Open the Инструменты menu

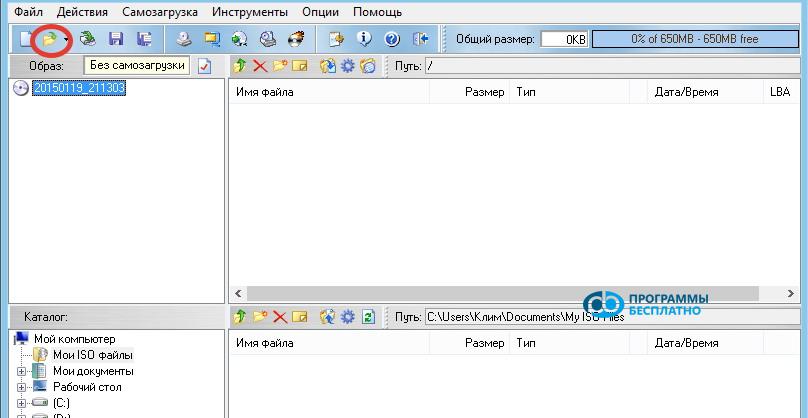pos(249,11)
